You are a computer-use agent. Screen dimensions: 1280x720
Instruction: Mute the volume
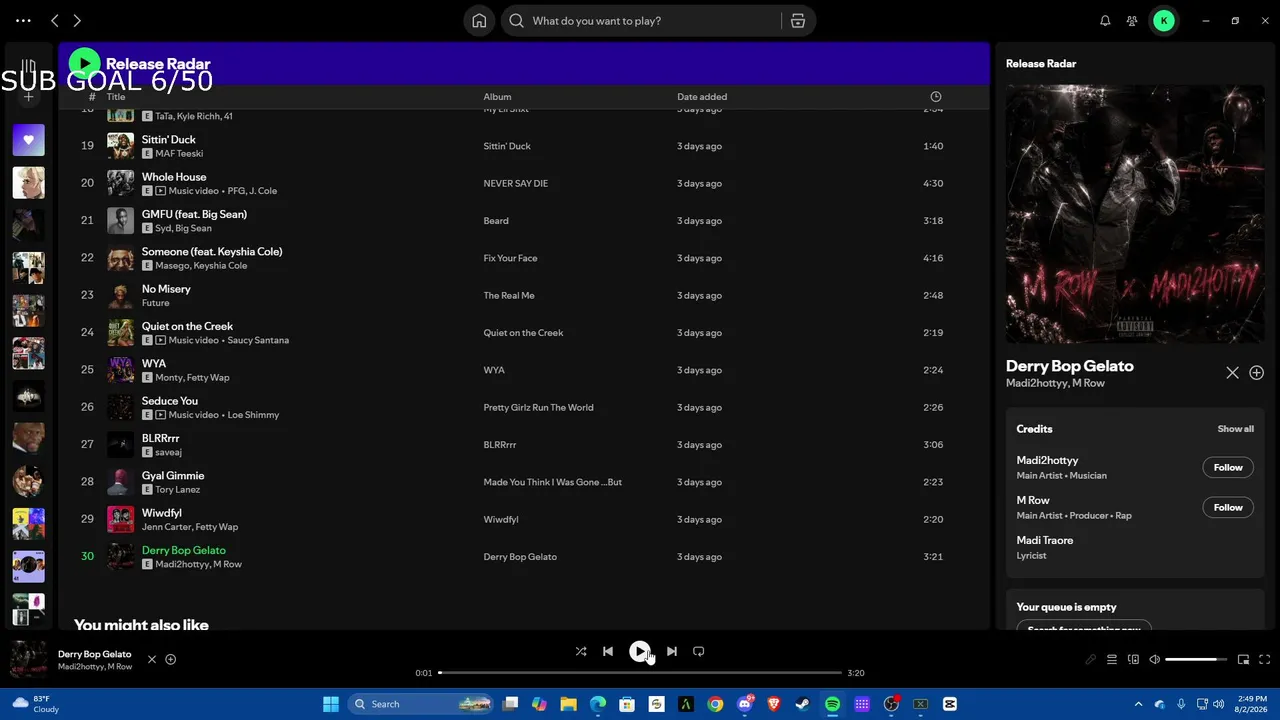click(x=1155, y=660)
